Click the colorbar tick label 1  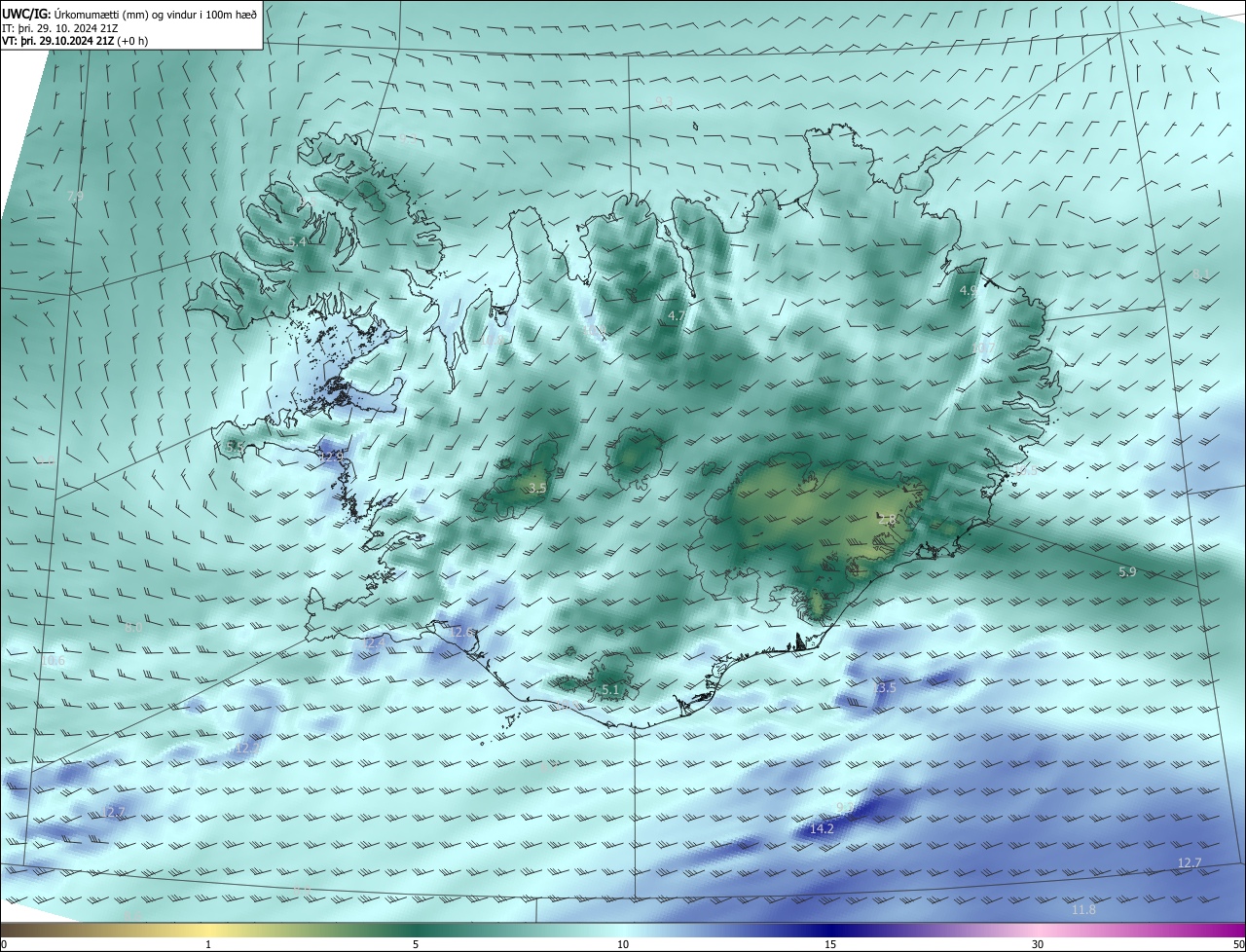[x=208, y=944]
